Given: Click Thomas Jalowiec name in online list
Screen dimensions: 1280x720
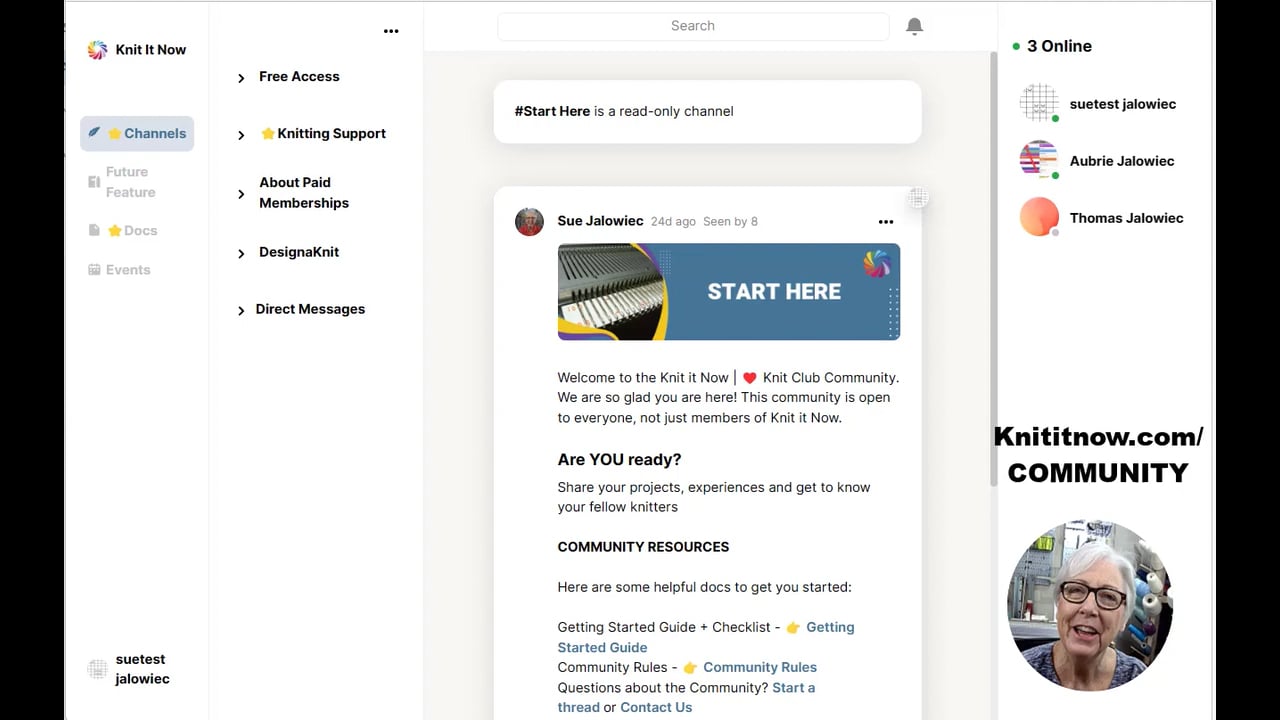Looking at the screenshot, I should [1126, 218].
